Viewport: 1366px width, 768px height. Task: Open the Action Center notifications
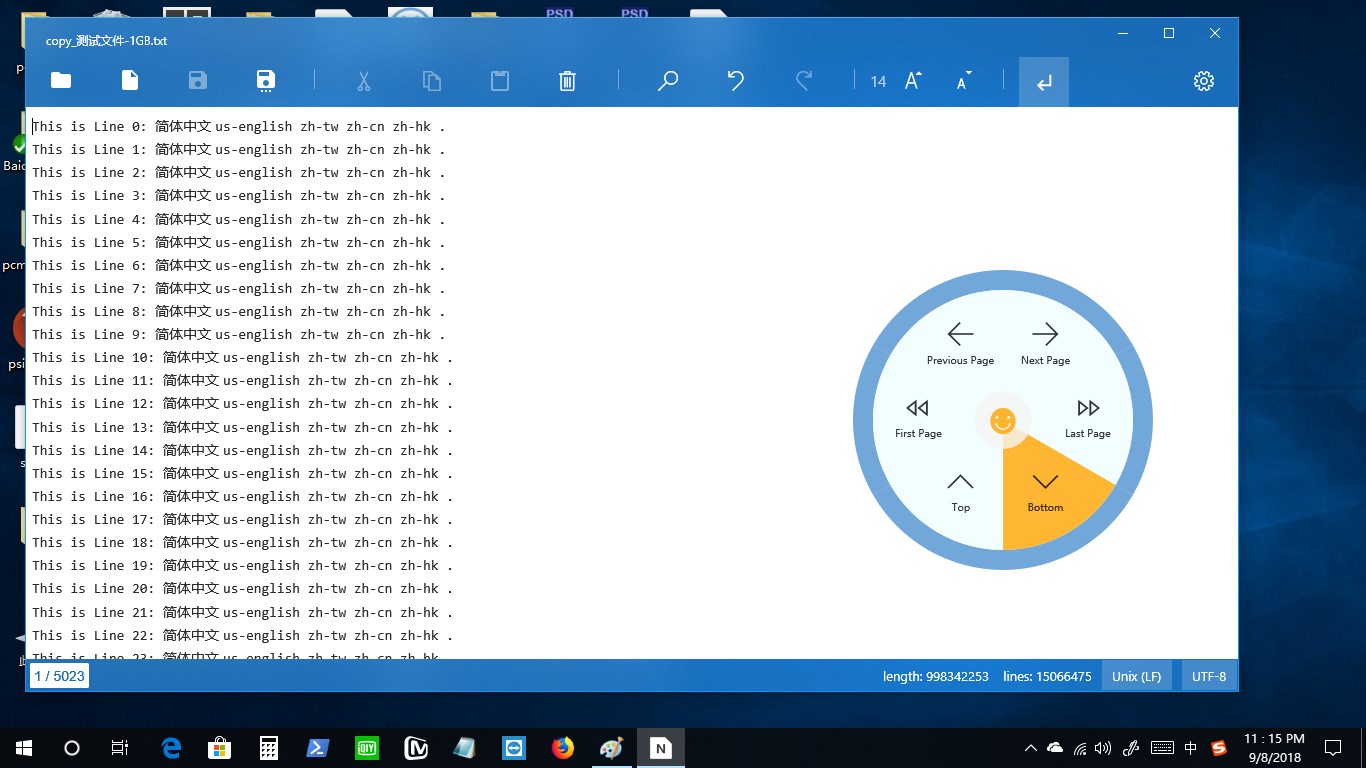pyautogui.click(x=1332, y=748)
